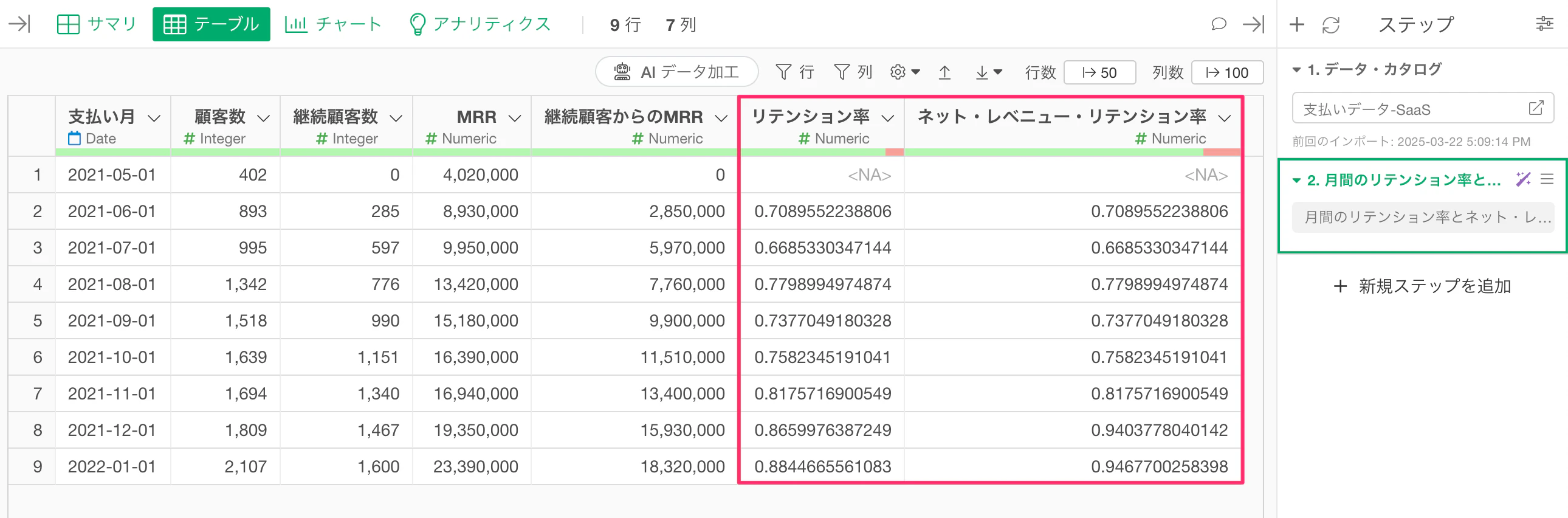Open the チャート tab
The width and height of the screenshot is (1568, 518).
coord(333,24)
